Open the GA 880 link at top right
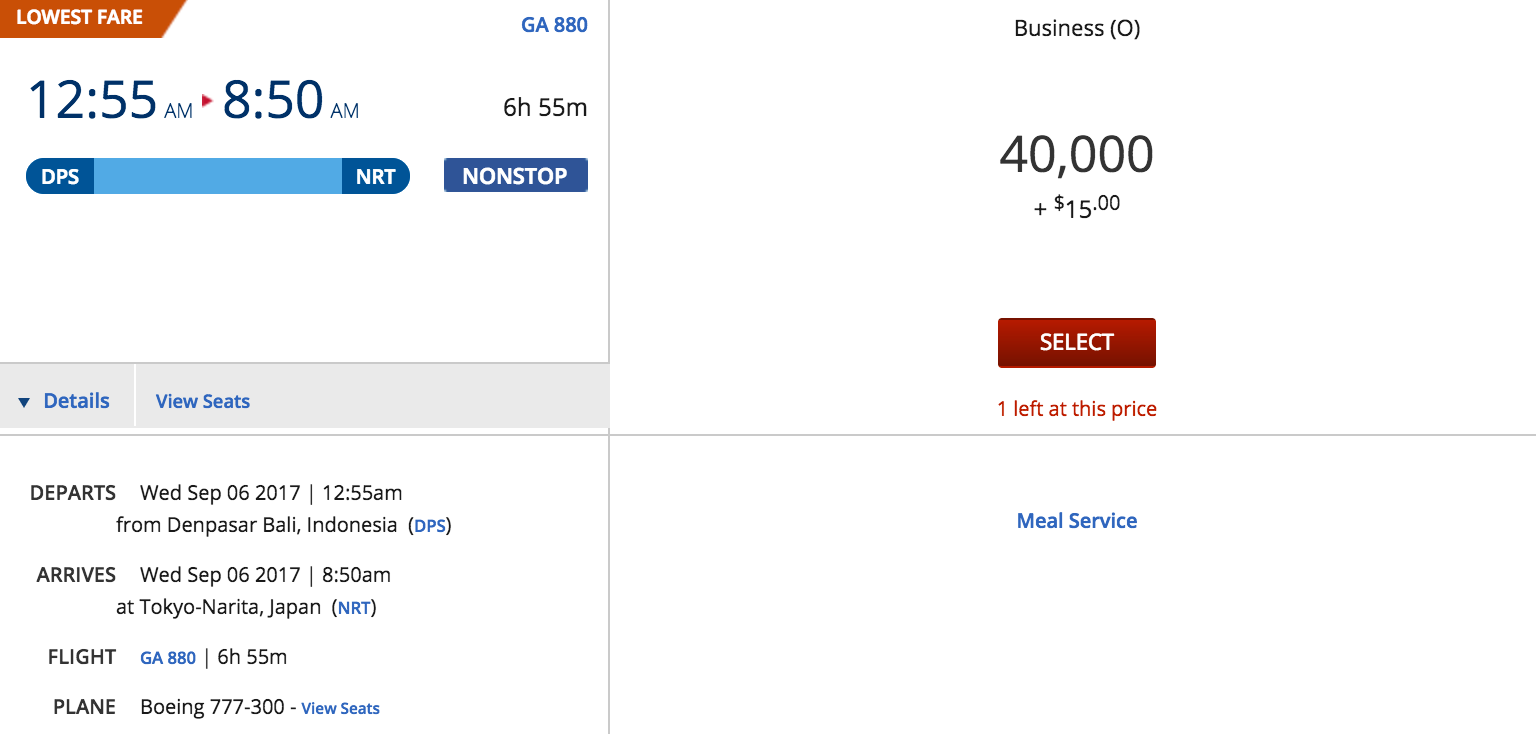The image size is (1536, 734). [554, 24]
